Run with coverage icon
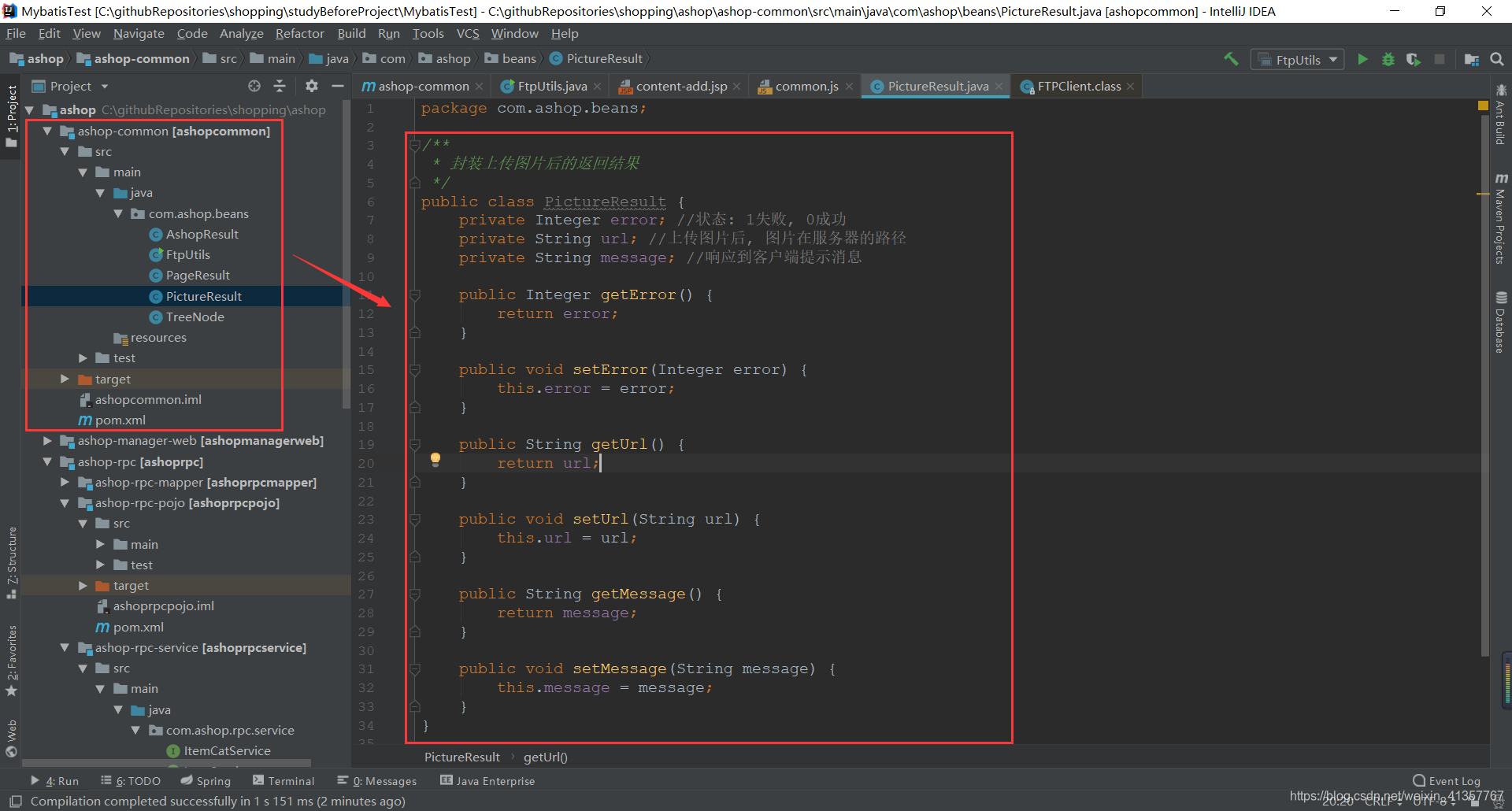The width and height of the screenshot is (1512, 811). click(1414, 59)
